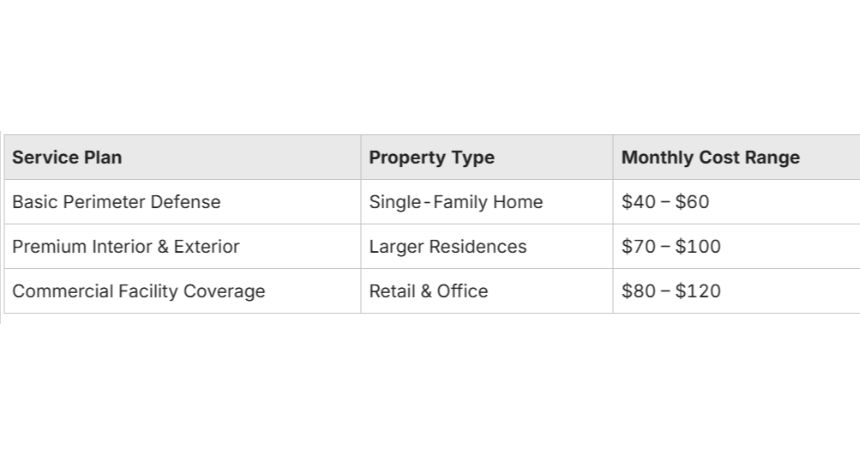Select the Commercial Facility Coverage cell
Viewport: 860px width, 450px height.
[182, 291]
